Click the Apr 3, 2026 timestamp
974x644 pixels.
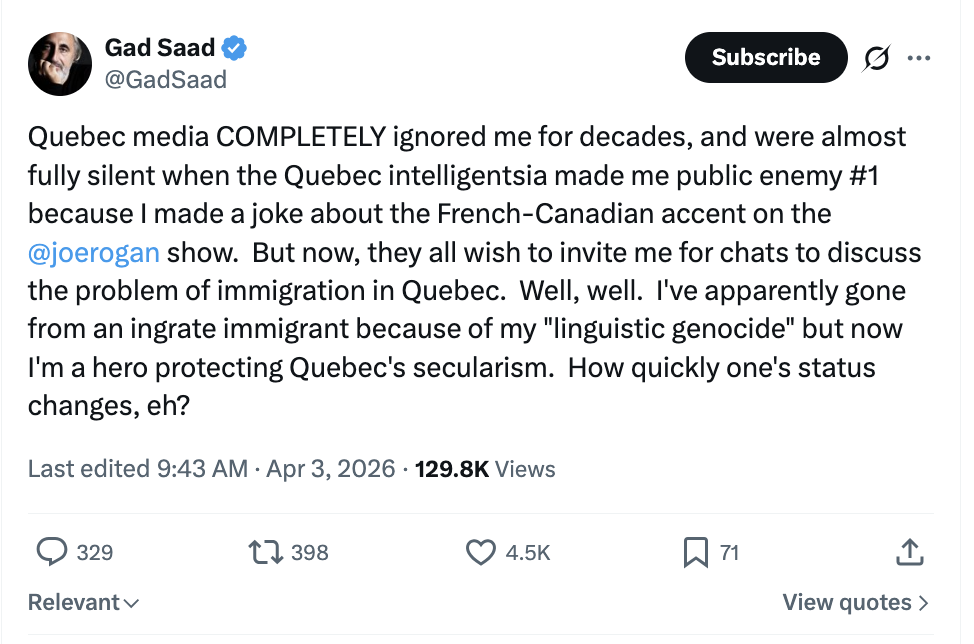pos(331,468)
